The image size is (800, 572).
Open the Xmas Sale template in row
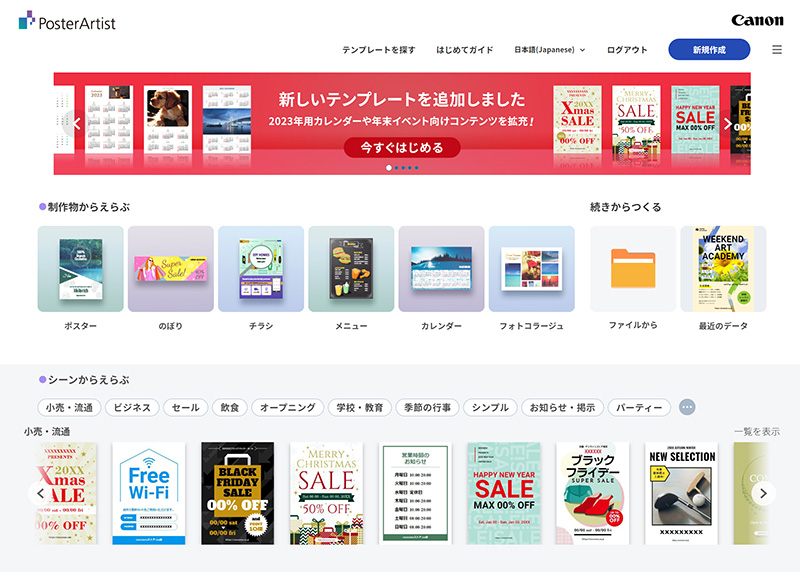coord(66,493)
